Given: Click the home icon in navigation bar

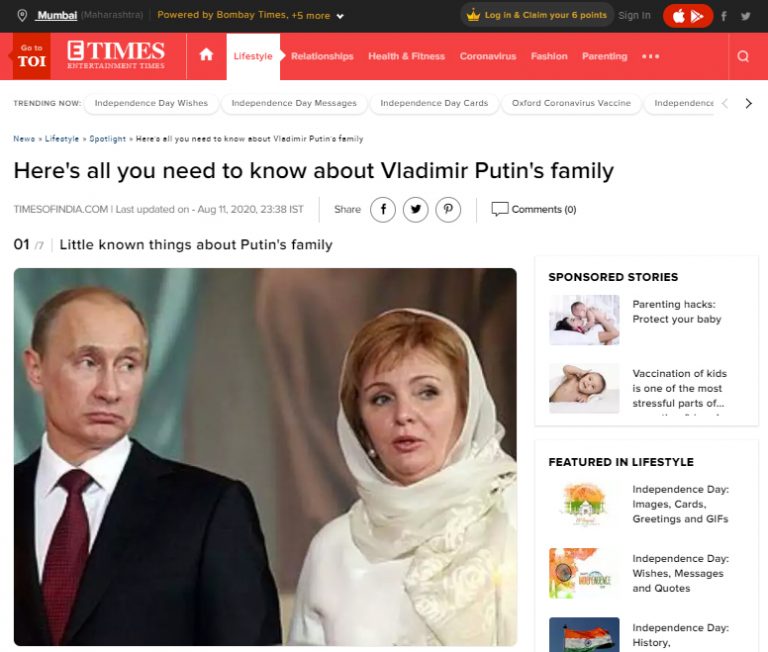Looking at the screenshot, I should (206, 55).
